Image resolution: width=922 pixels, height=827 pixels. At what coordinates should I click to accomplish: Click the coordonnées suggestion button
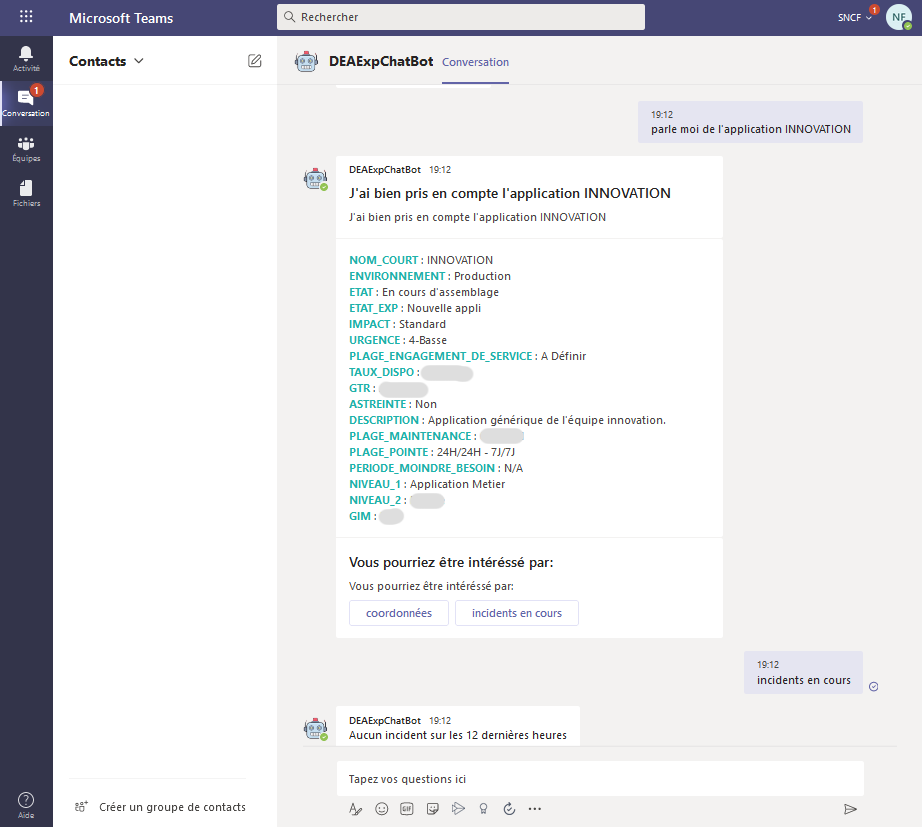(399, 613)
